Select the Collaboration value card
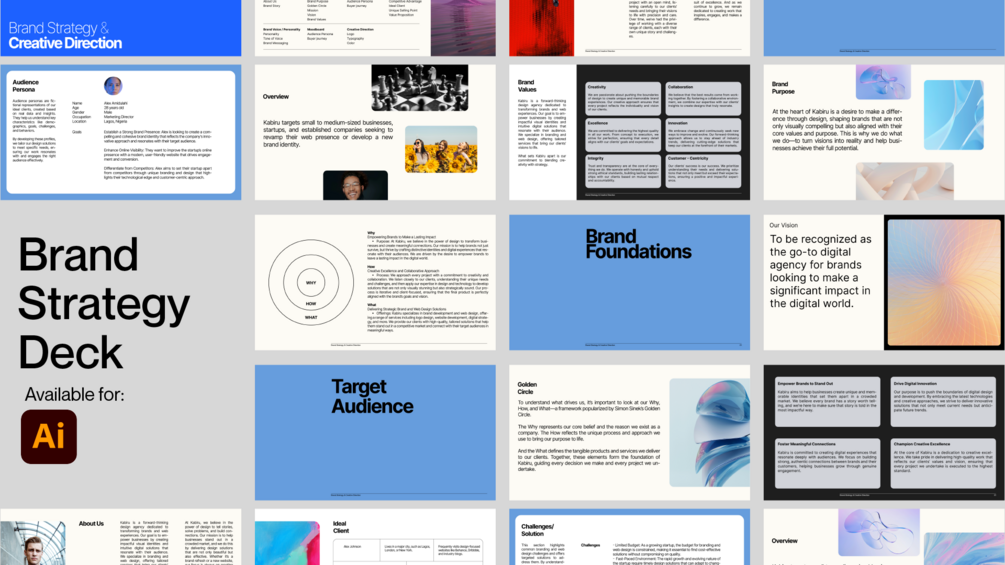The image size is (1005, 565). click(x=703, y=98)
